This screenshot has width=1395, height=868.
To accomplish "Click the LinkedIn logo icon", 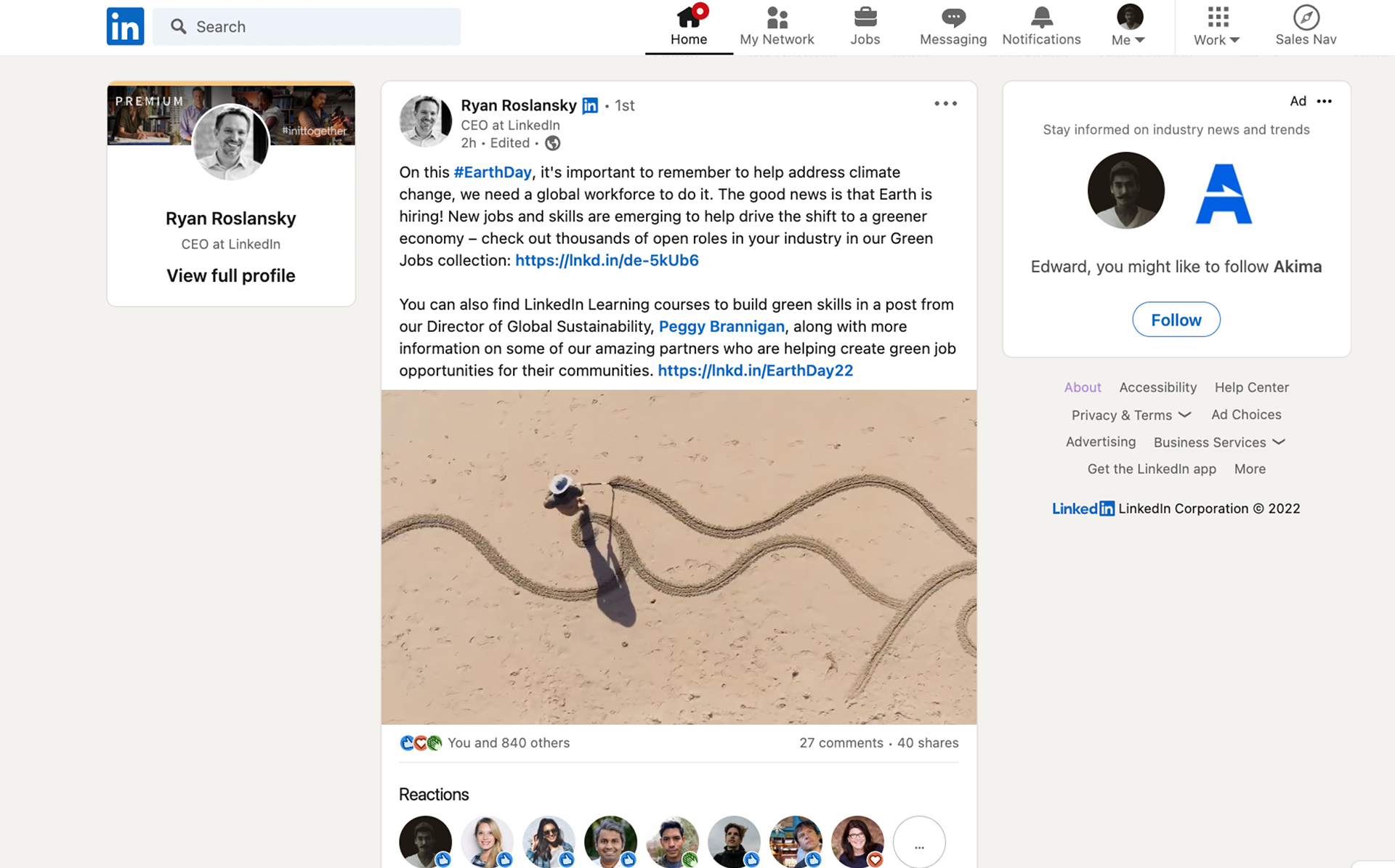I will [x=125, y=27].
